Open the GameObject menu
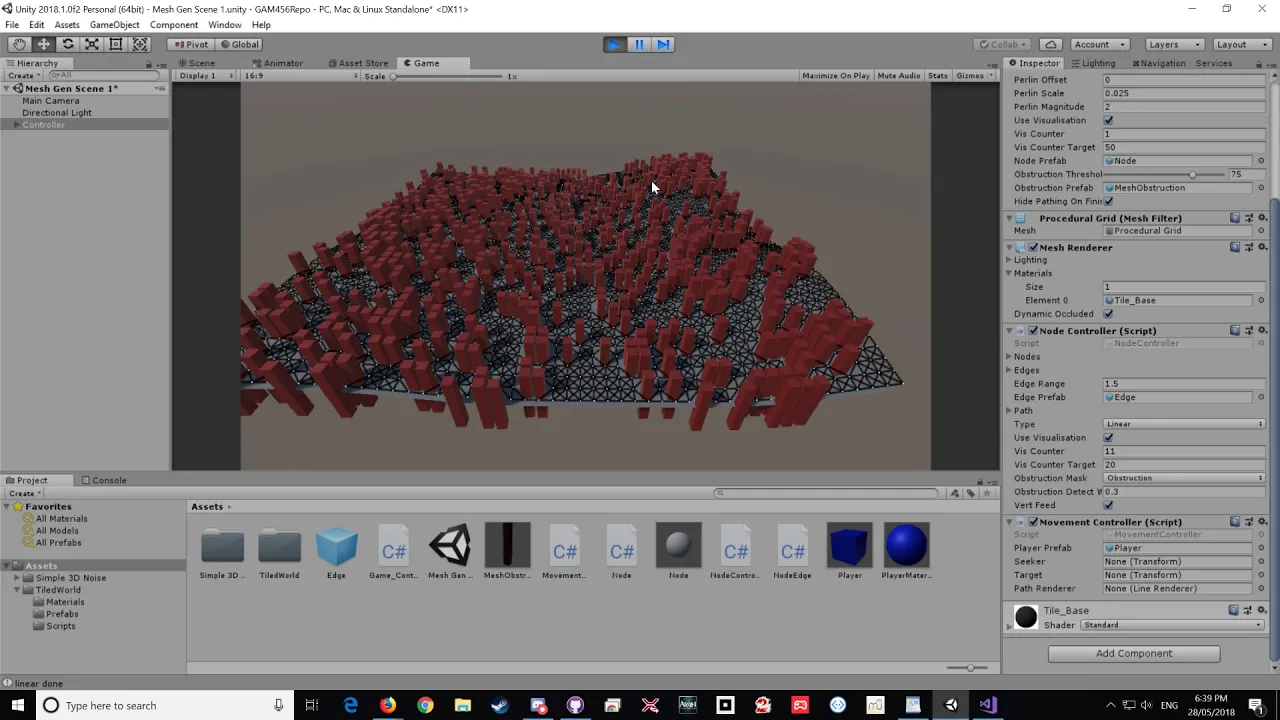This screenshot has width=1280, height=720. (x=114, y=25)
